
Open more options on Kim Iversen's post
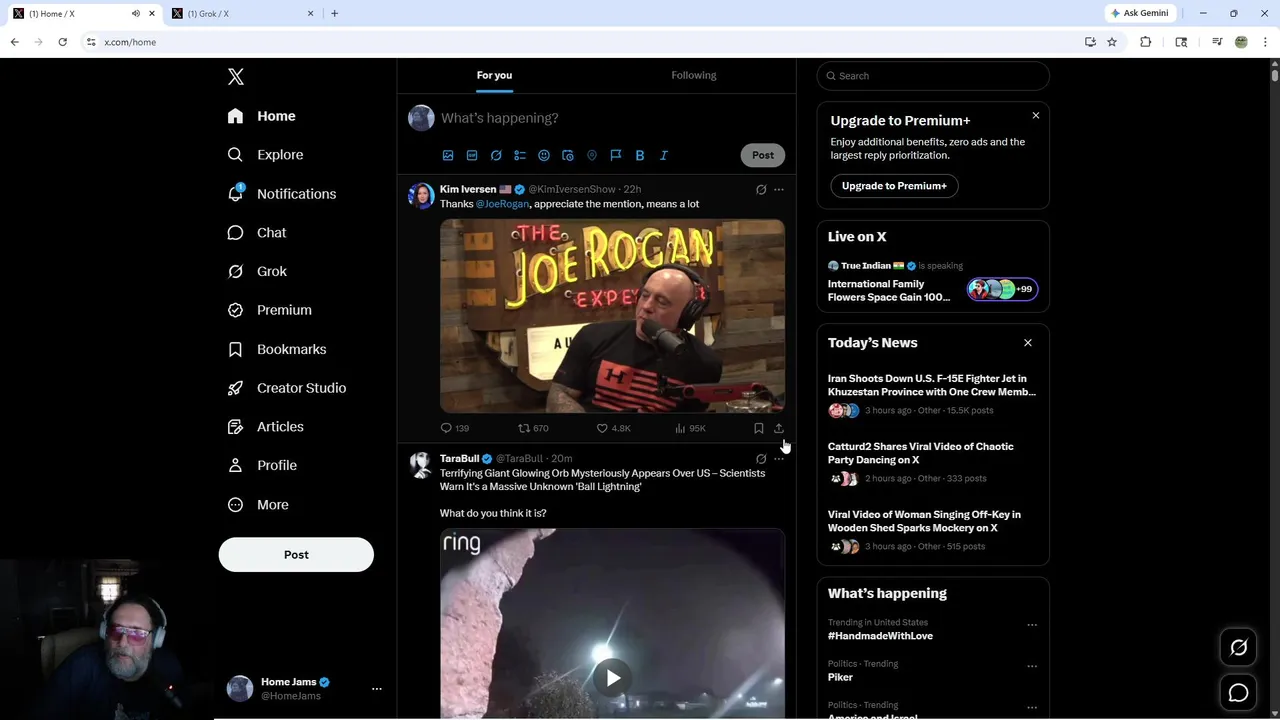[x=779, y=189]
